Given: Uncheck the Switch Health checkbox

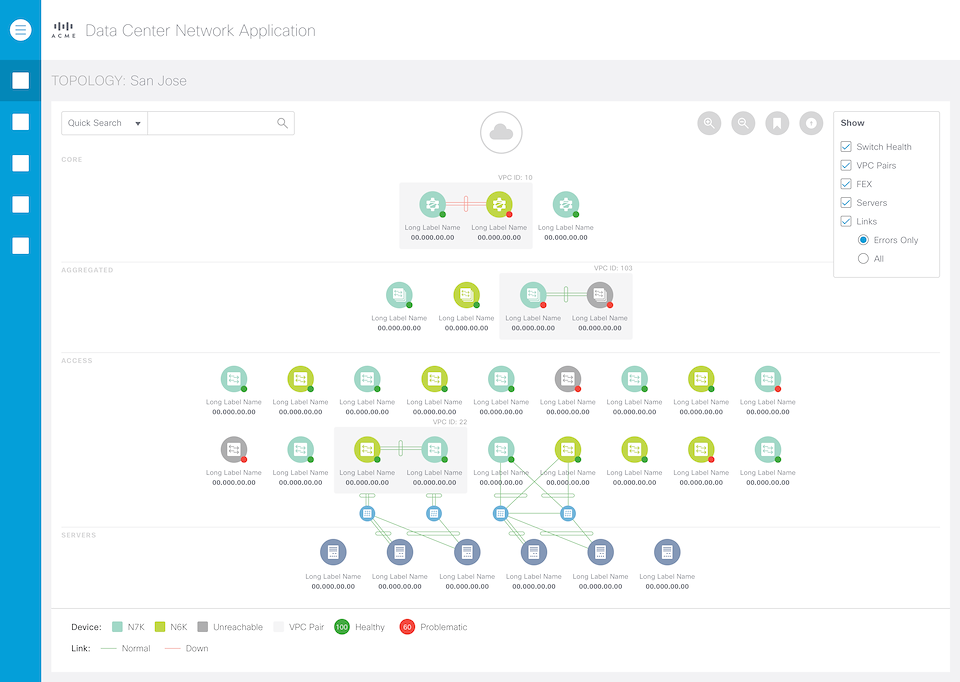Looking at the screenshot, I should 846,147.
